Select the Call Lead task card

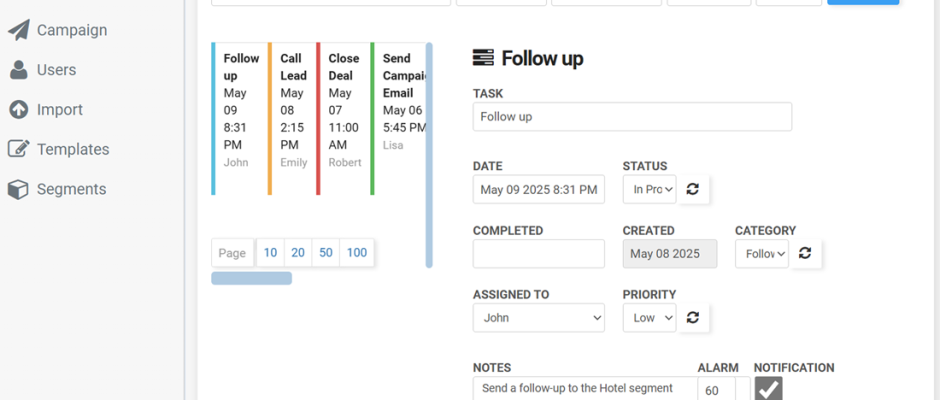[291, 119]
